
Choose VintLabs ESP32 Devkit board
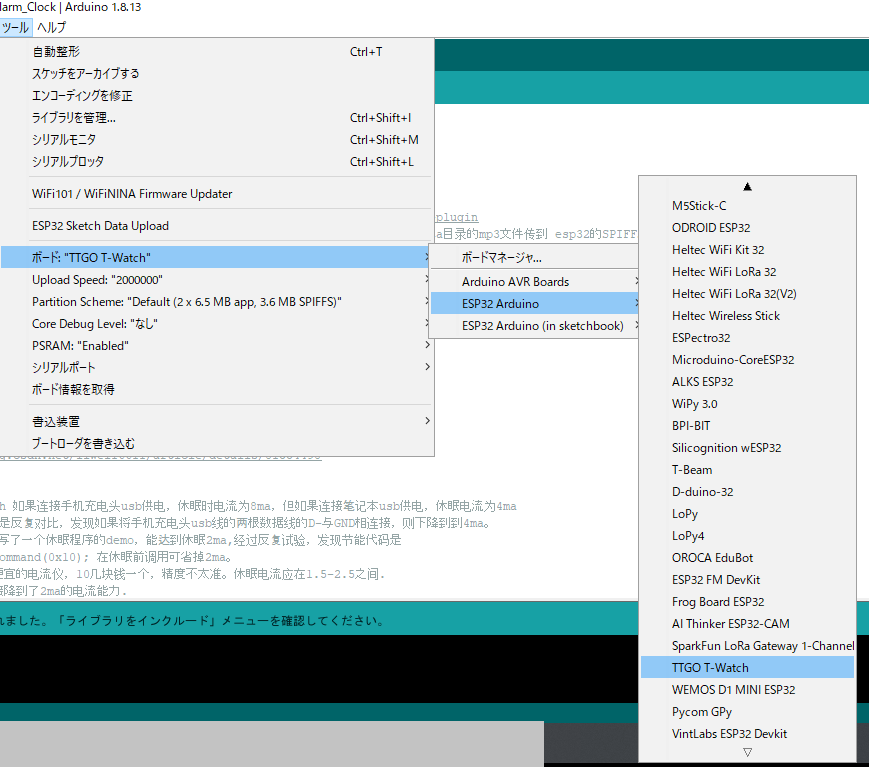(747, 734)
